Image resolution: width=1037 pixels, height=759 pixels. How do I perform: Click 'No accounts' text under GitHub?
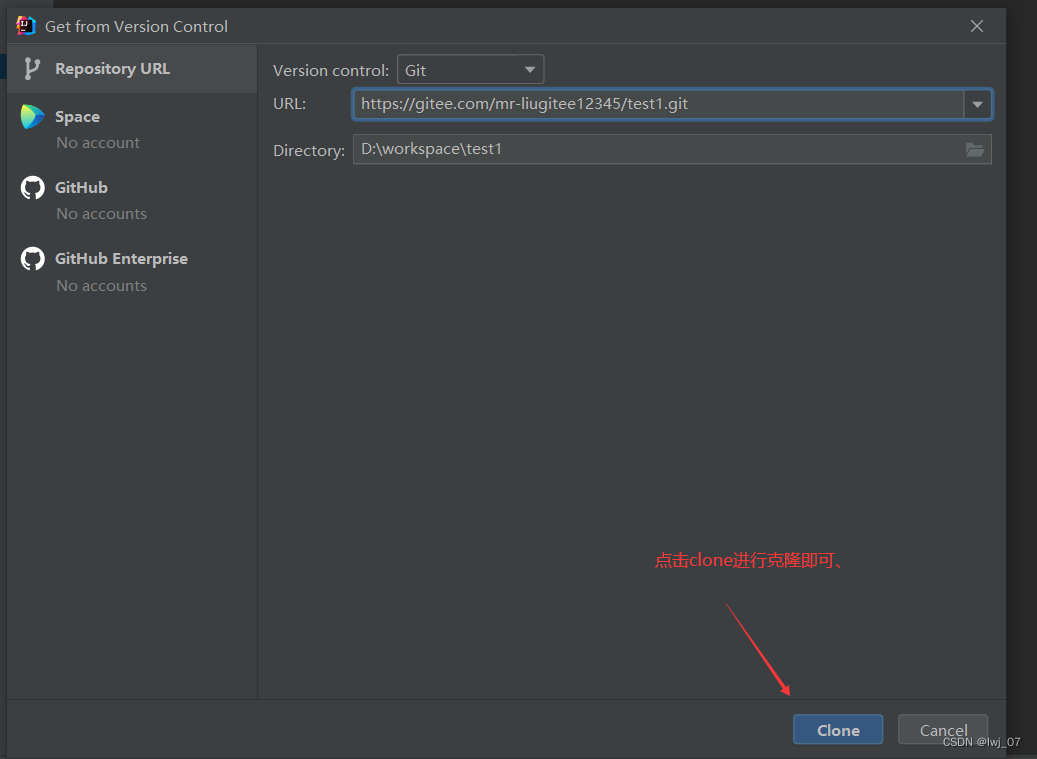pos(101,214)
